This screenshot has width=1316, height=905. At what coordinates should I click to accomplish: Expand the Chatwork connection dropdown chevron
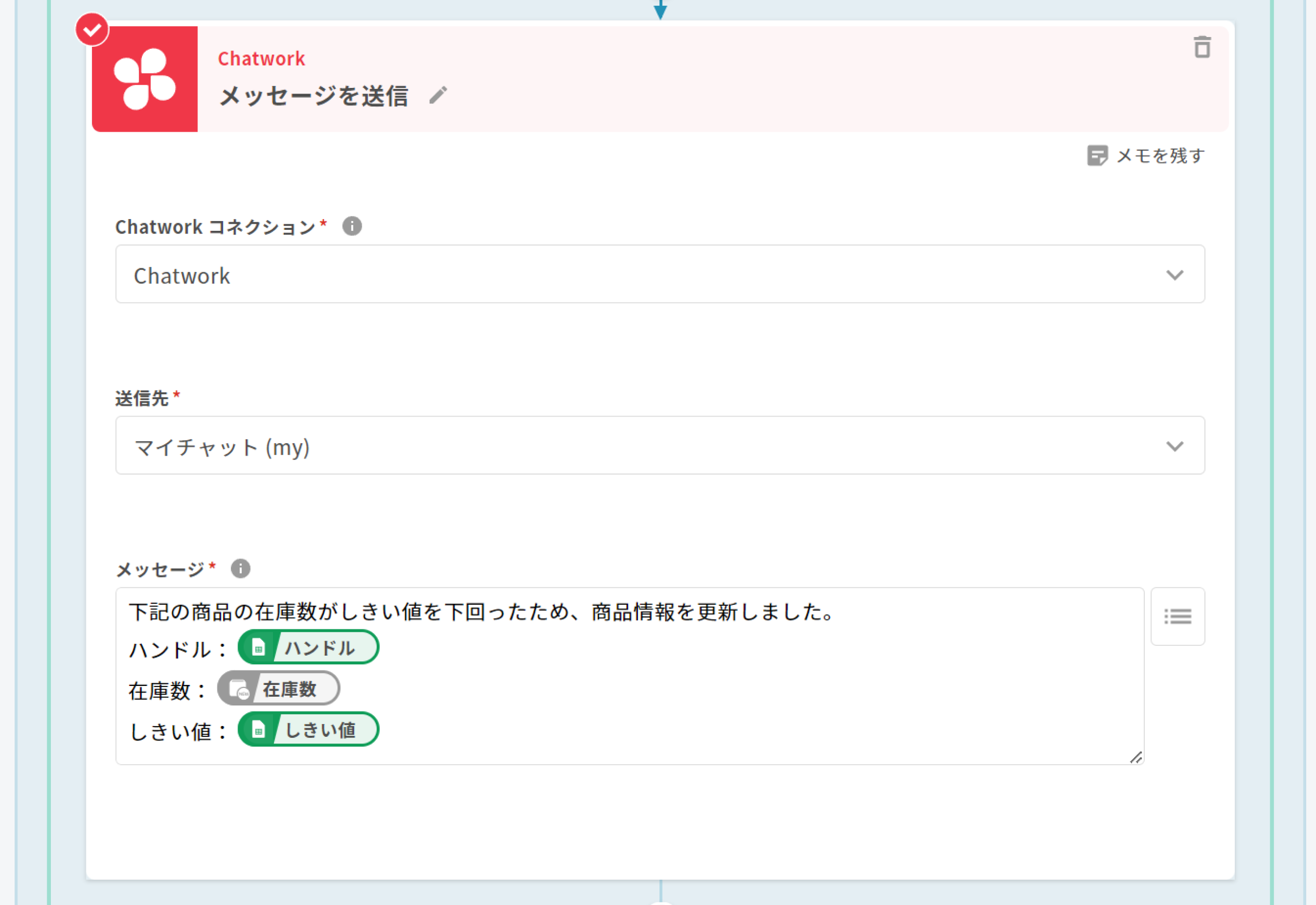click(x=1174, y=275)
